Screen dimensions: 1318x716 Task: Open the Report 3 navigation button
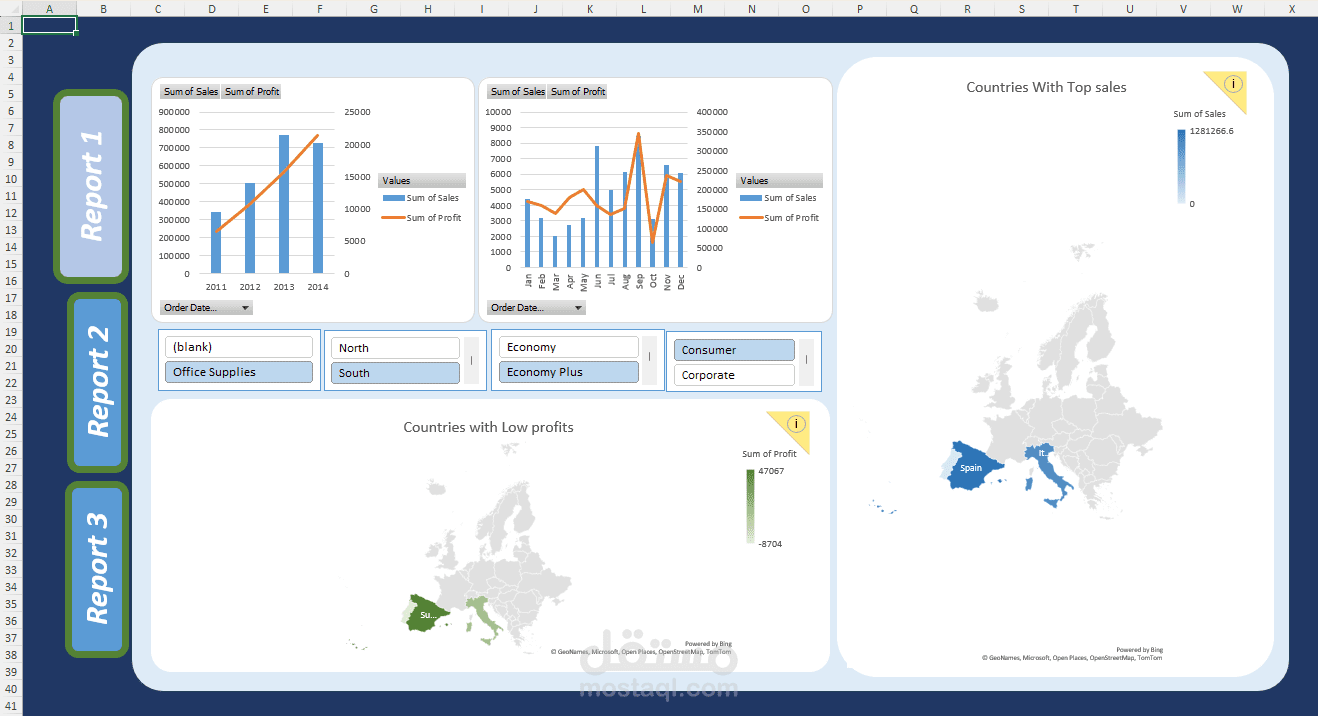click(98, 569)
